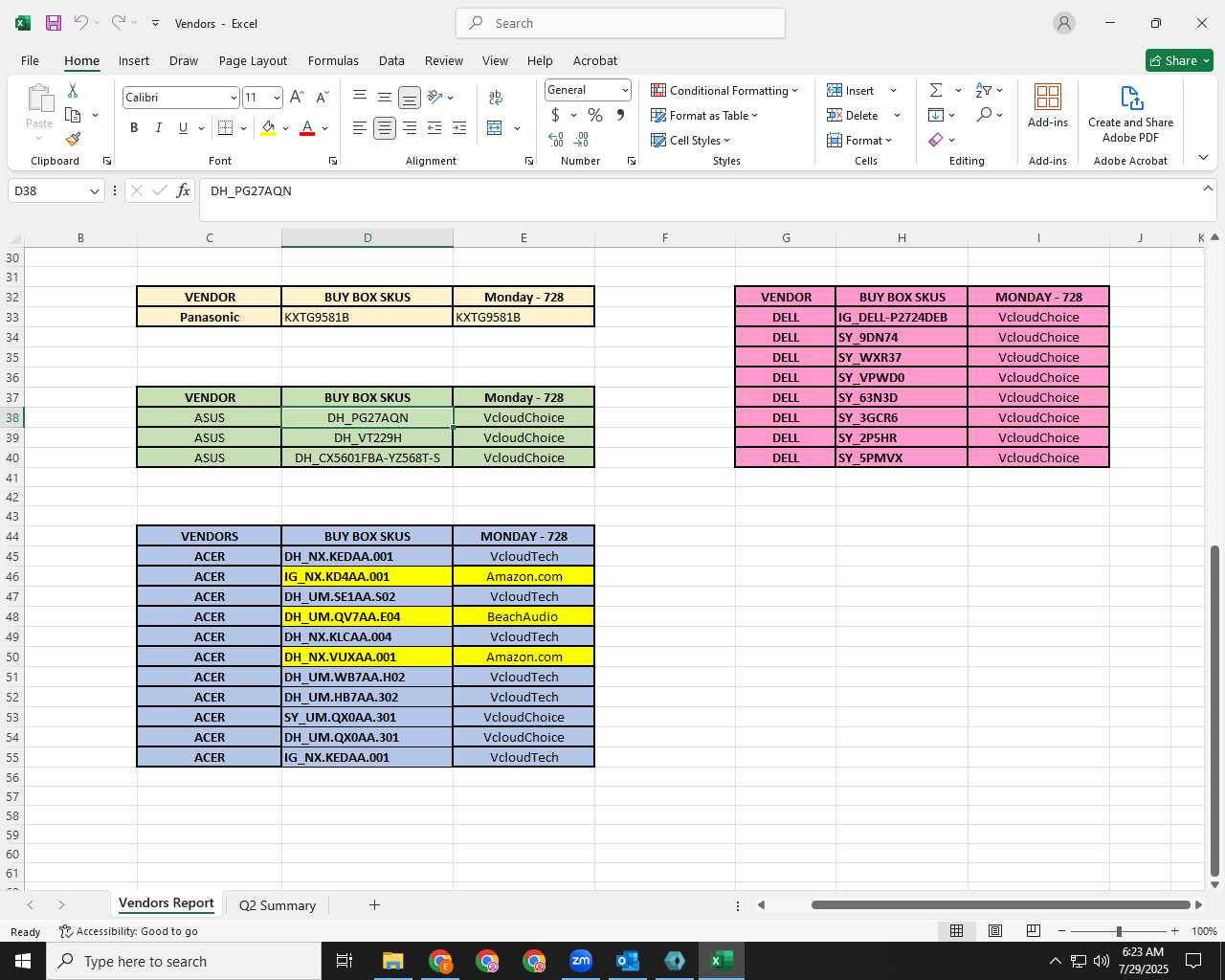Click the Decrease Indent icon

click(x=434, y=127)
